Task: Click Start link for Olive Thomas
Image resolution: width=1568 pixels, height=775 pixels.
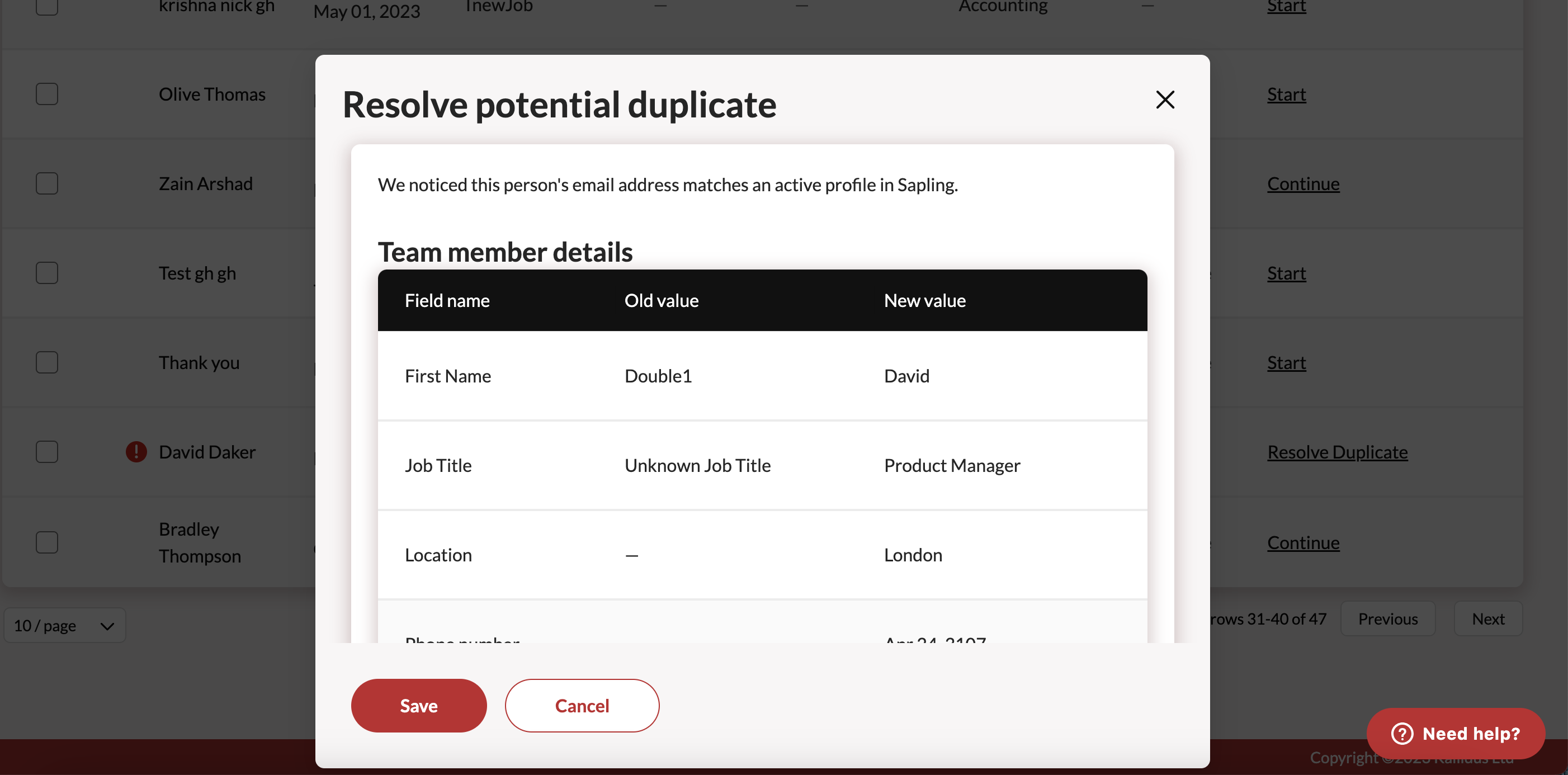Action: coord(1286,94)
